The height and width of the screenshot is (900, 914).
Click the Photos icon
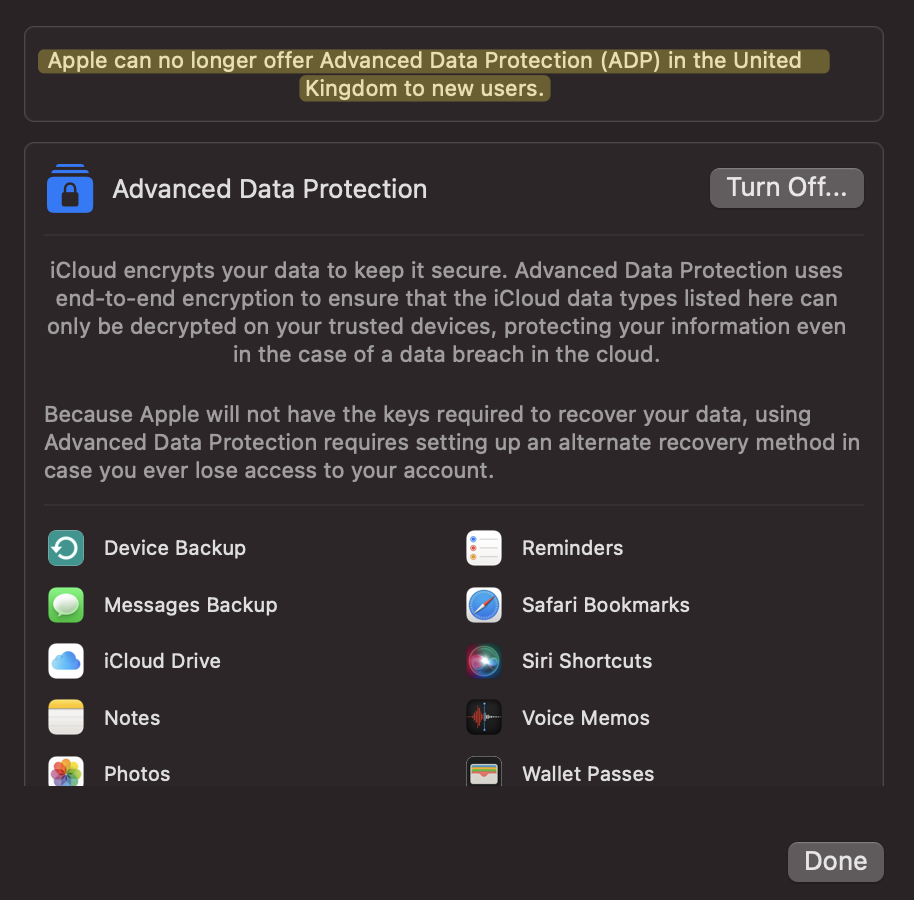pos(66,771)
